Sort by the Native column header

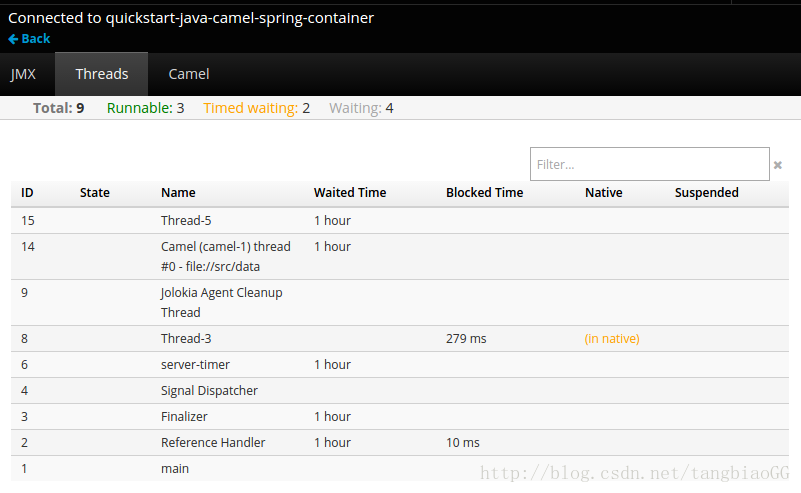(603, 193)
